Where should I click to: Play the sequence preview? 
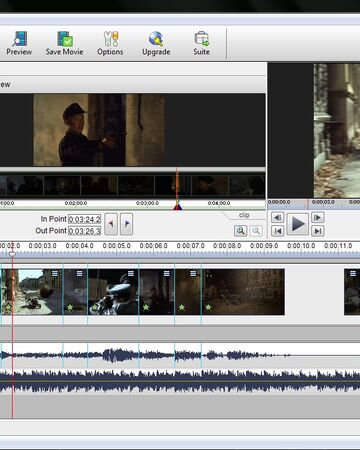click(298, 224)
